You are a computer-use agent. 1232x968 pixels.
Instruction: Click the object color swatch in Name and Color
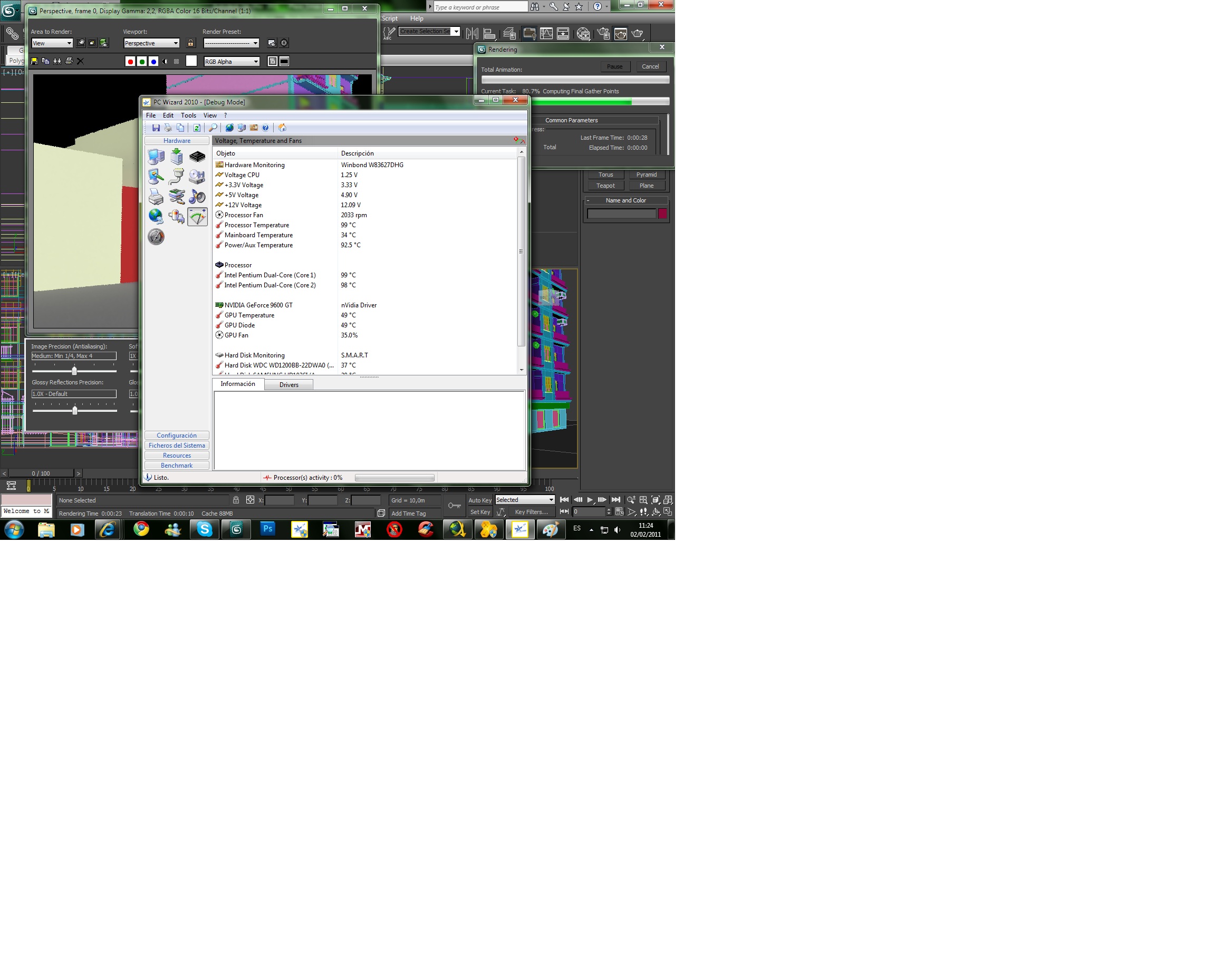(x=662, y=214)
